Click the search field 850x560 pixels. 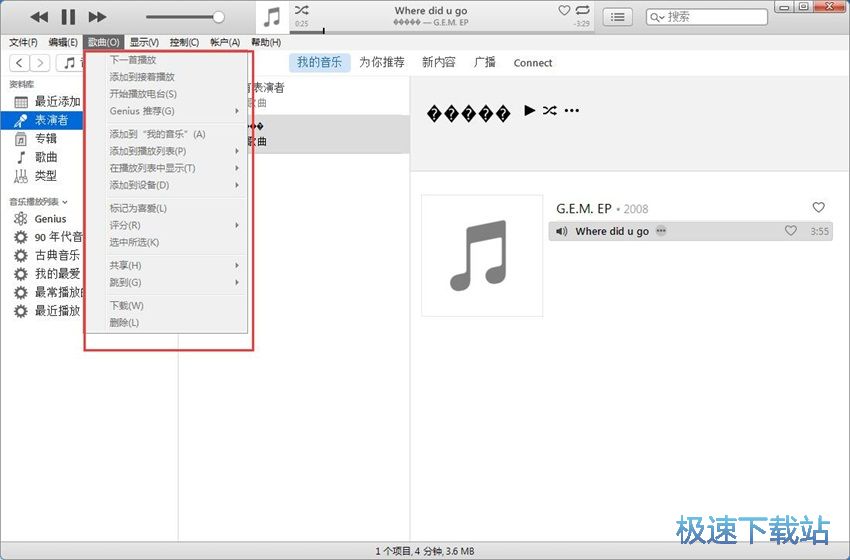706,17
